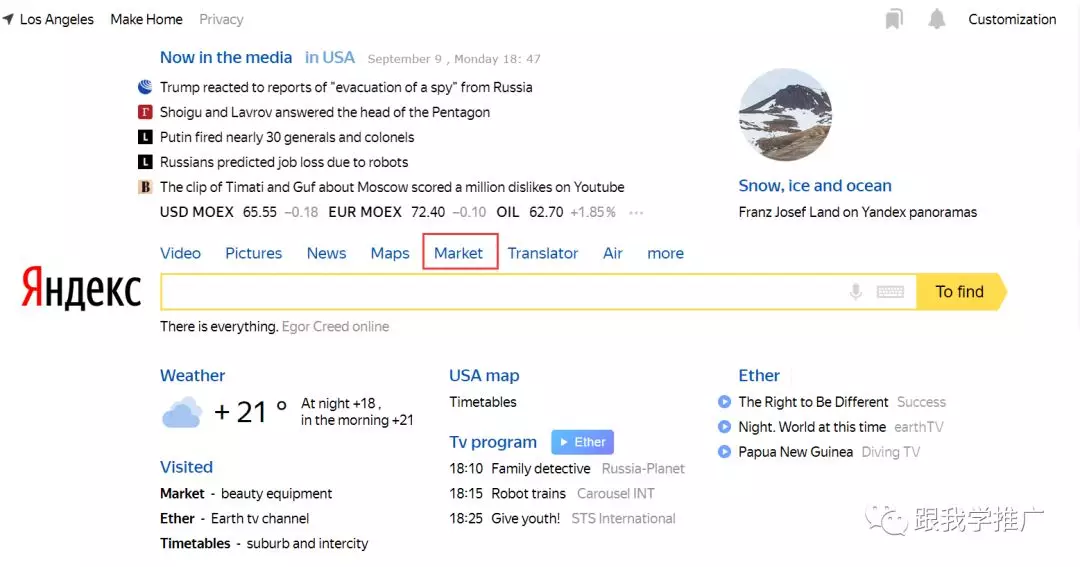Open the Customization menu
This screenshot has height=567, width=1080.
1012,19
